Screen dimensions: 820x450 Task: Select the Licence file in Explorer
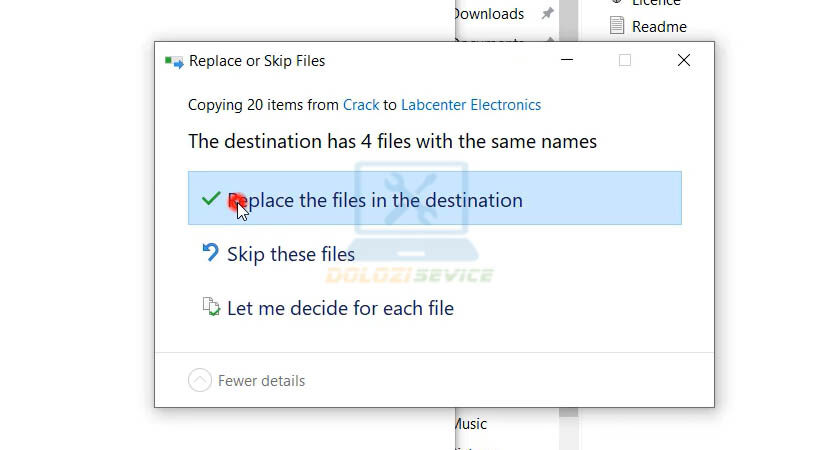pyautogui.click(x=655, y=3)
